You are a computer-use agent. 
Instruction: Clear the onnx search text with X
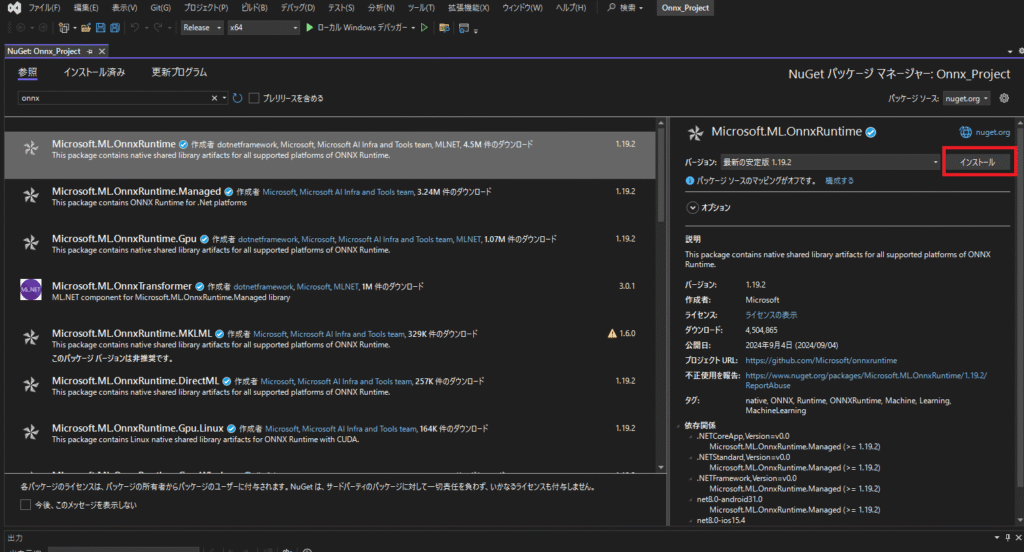pyautogui.click(x=215, y=98)
